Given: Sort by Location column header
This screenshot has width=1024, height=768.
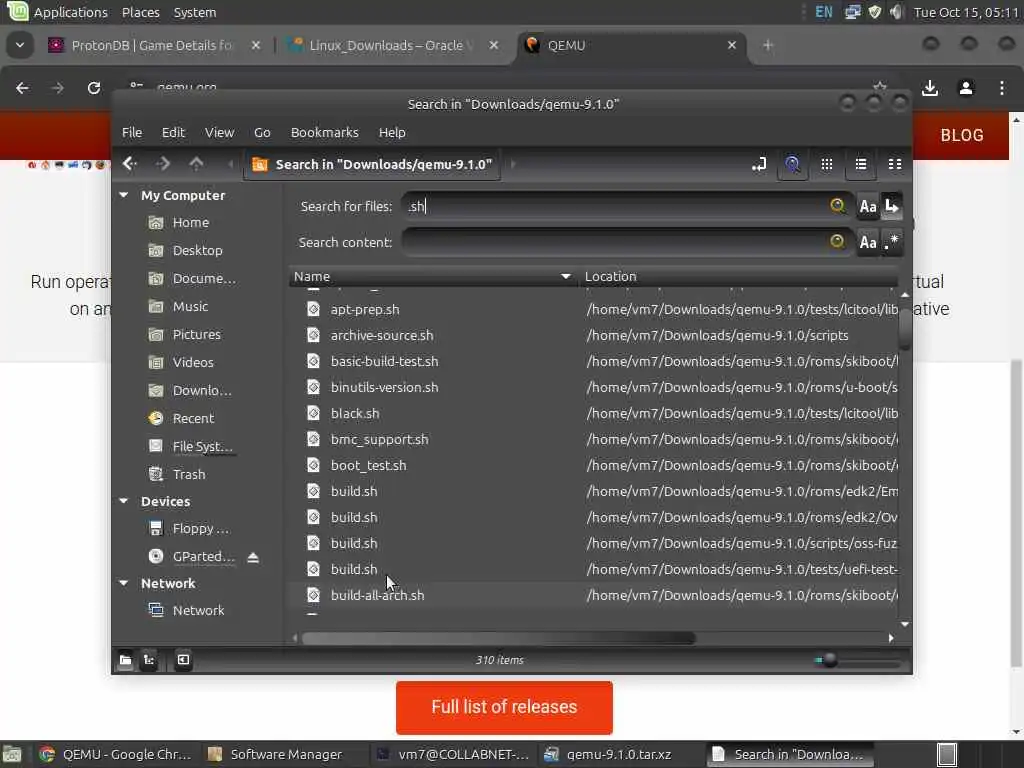Looking at the screenshot, I should pos(738,277).
